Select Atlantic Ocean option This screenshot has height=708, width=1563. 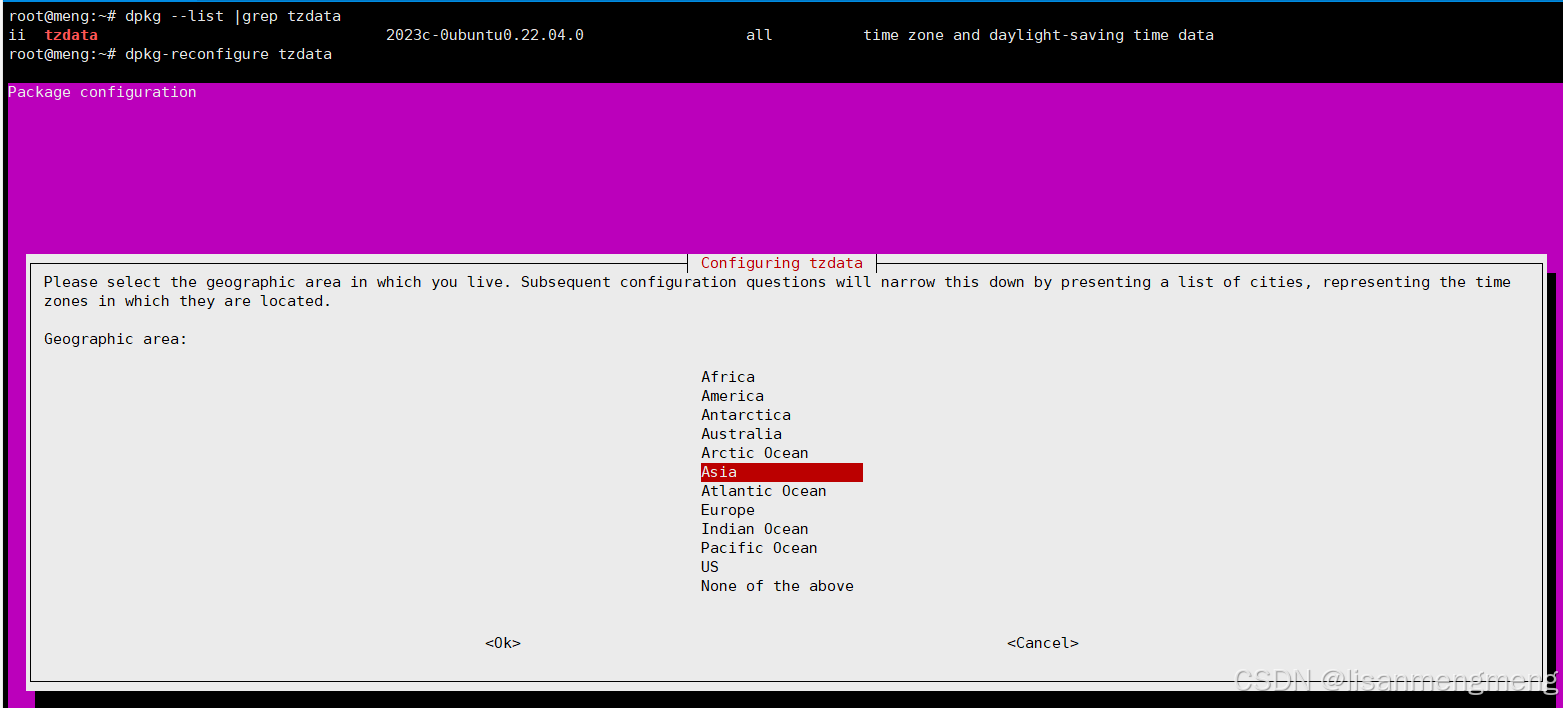coord(763,490)
